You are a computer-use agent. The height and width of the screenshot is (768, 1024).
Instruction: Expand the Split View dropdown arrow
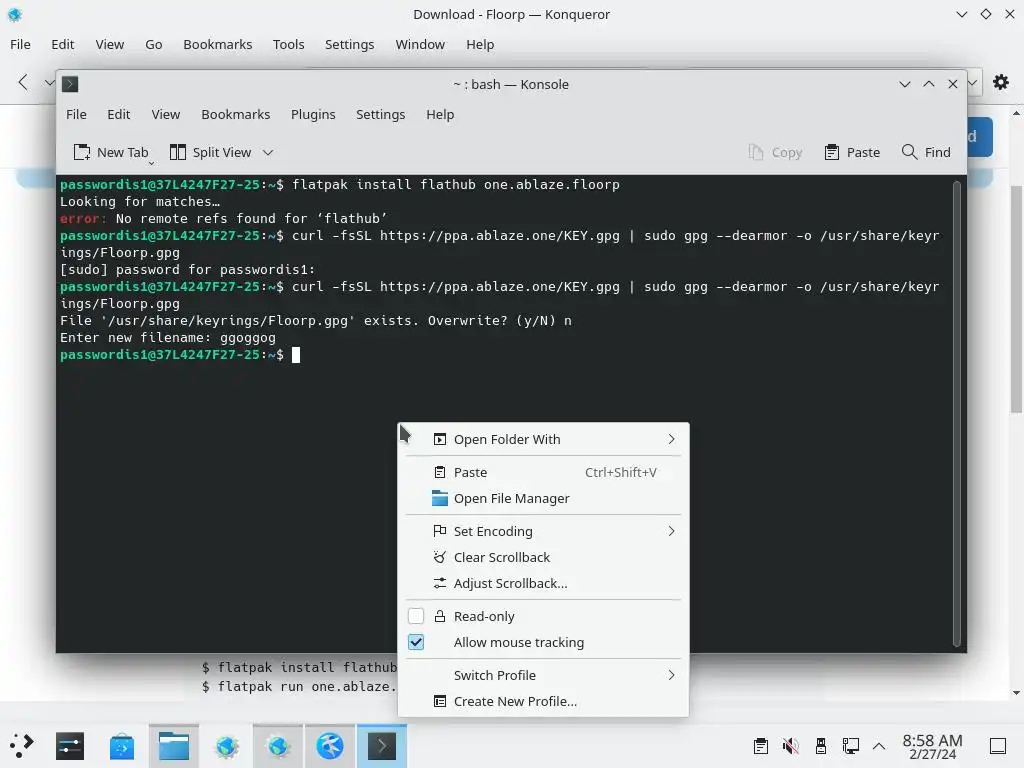click(268, 152)
